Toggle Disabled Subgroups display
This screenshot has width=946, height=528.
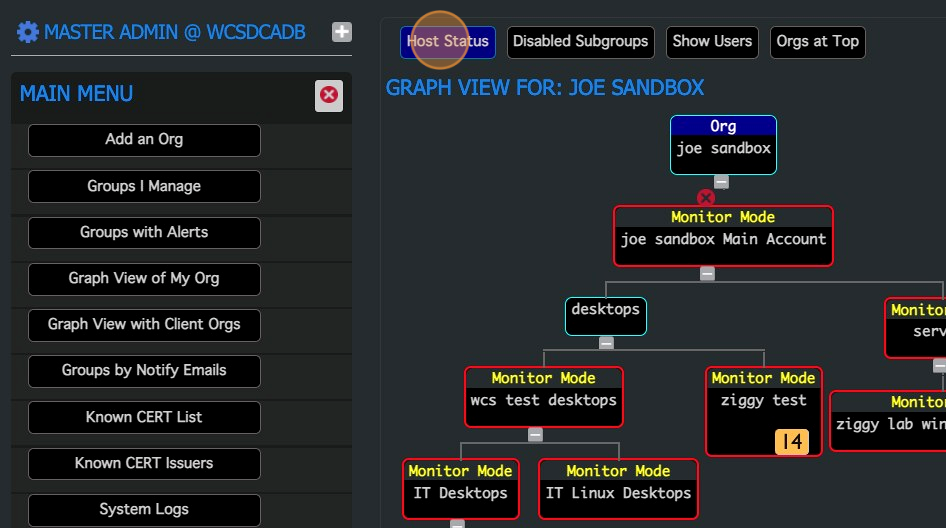click(x=580, y=41)
